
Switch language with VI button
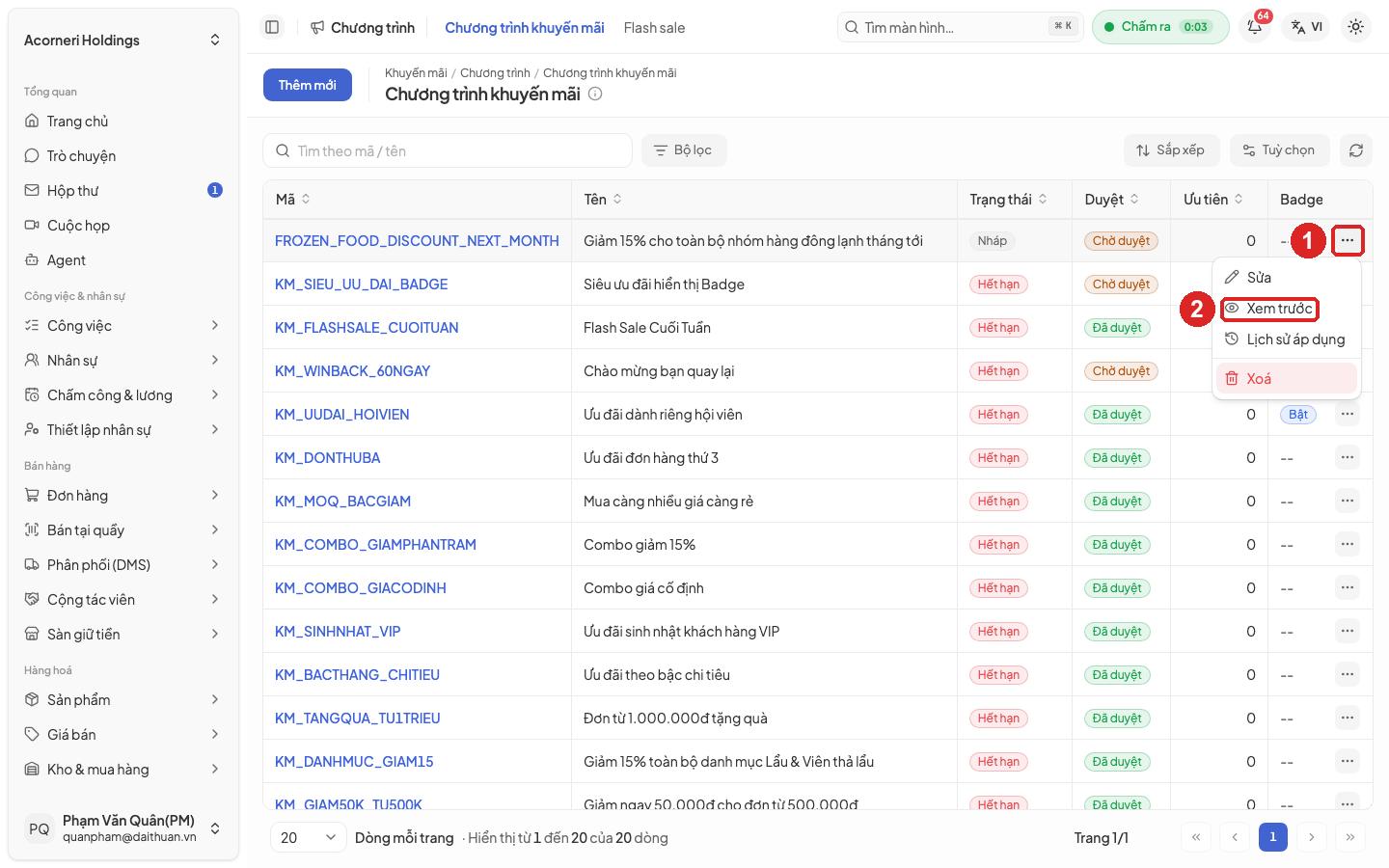click(1307, 27)
